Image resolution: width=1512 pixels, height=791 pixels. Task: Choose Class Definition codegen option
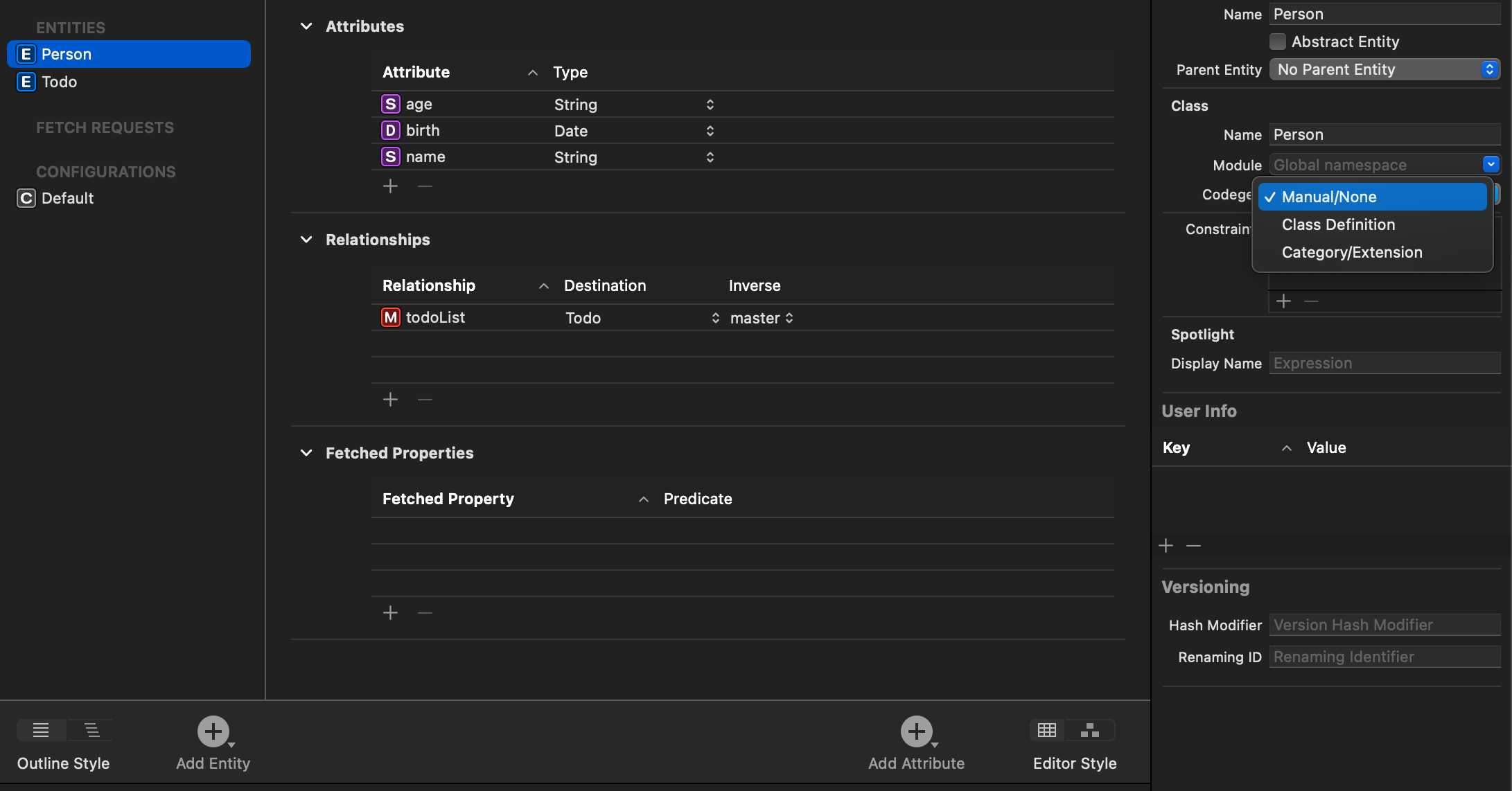(x=1338, y=224)
